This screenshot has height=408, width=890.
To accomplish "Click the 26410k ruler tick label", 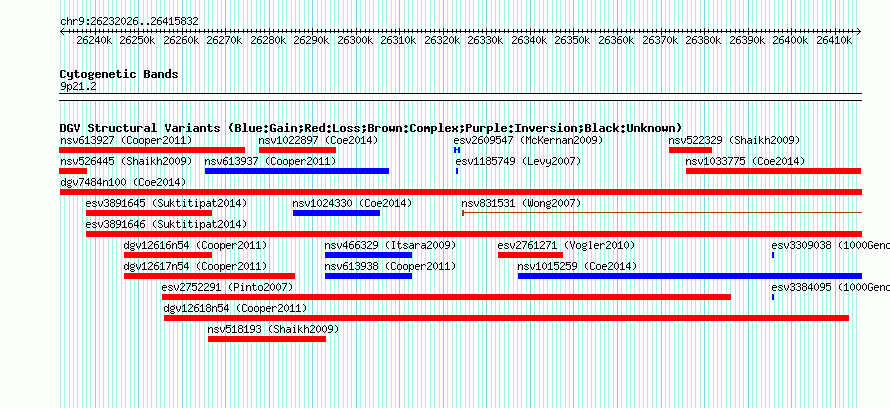I will tap(834, 41).
